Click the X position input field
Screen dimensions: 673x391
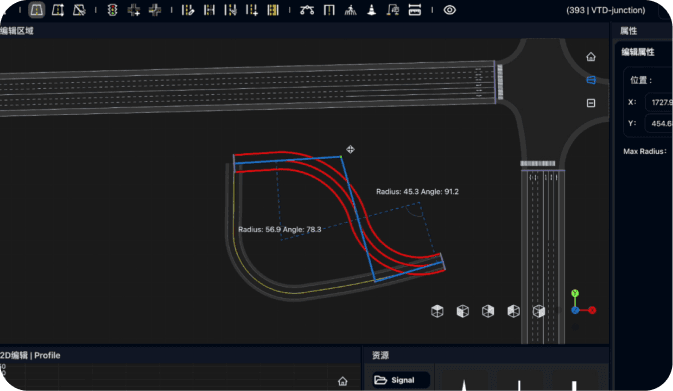(x=659, y=102)
